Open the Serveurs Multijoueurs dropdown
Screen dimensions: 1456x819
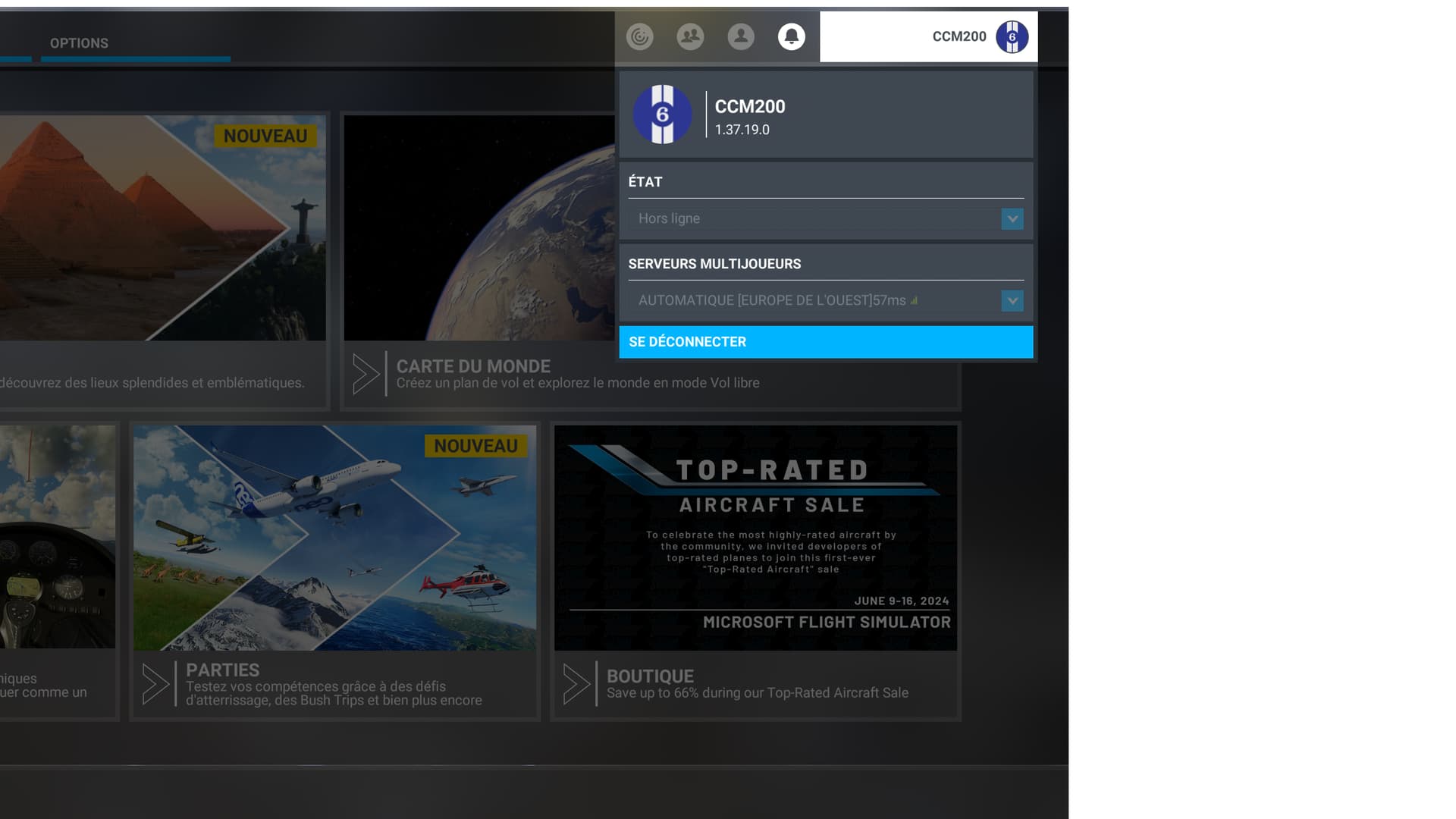coord(1012,300)
